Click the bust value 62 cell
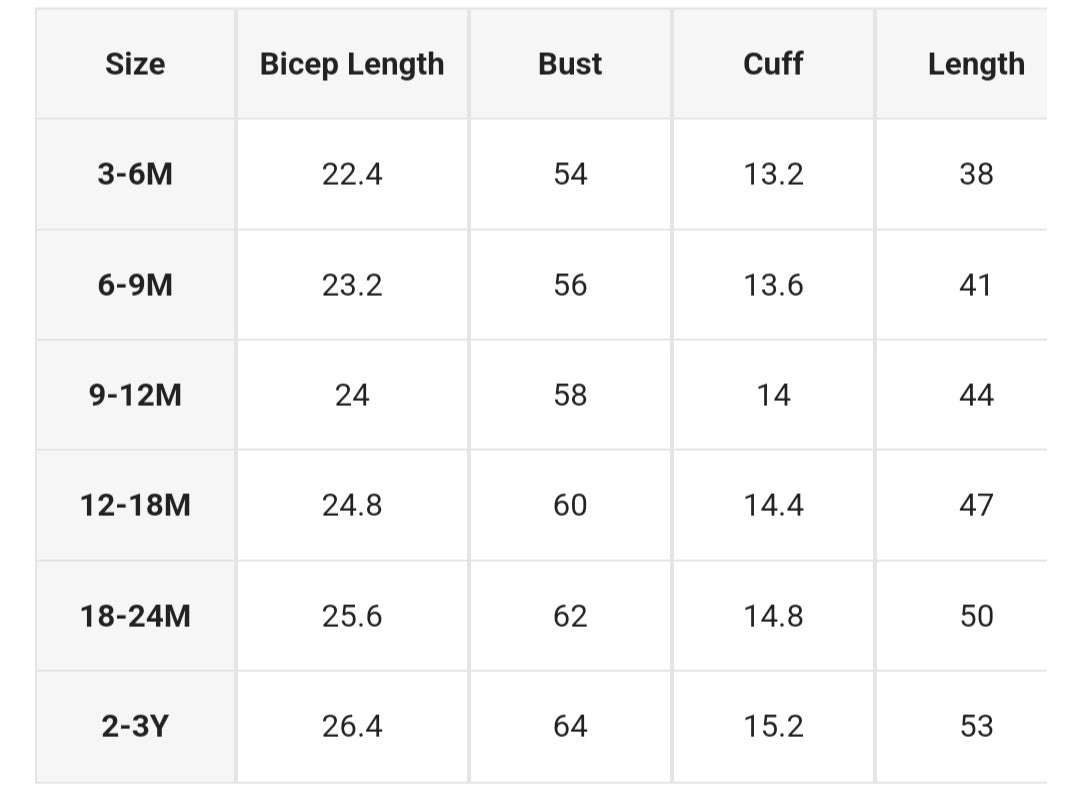This screenshot has width=1080, height=796. [570, 616]
